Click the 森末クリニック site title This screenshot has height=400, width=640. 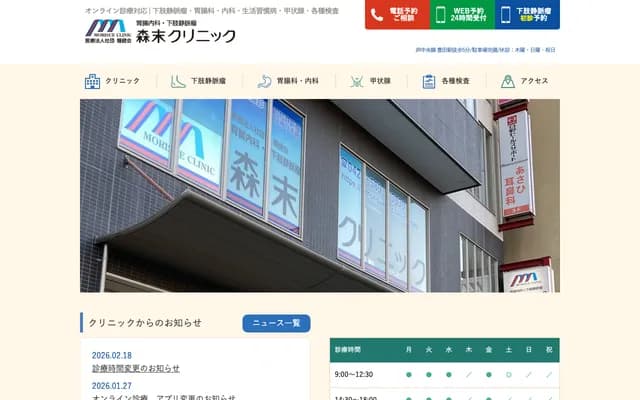click(186, 36)
